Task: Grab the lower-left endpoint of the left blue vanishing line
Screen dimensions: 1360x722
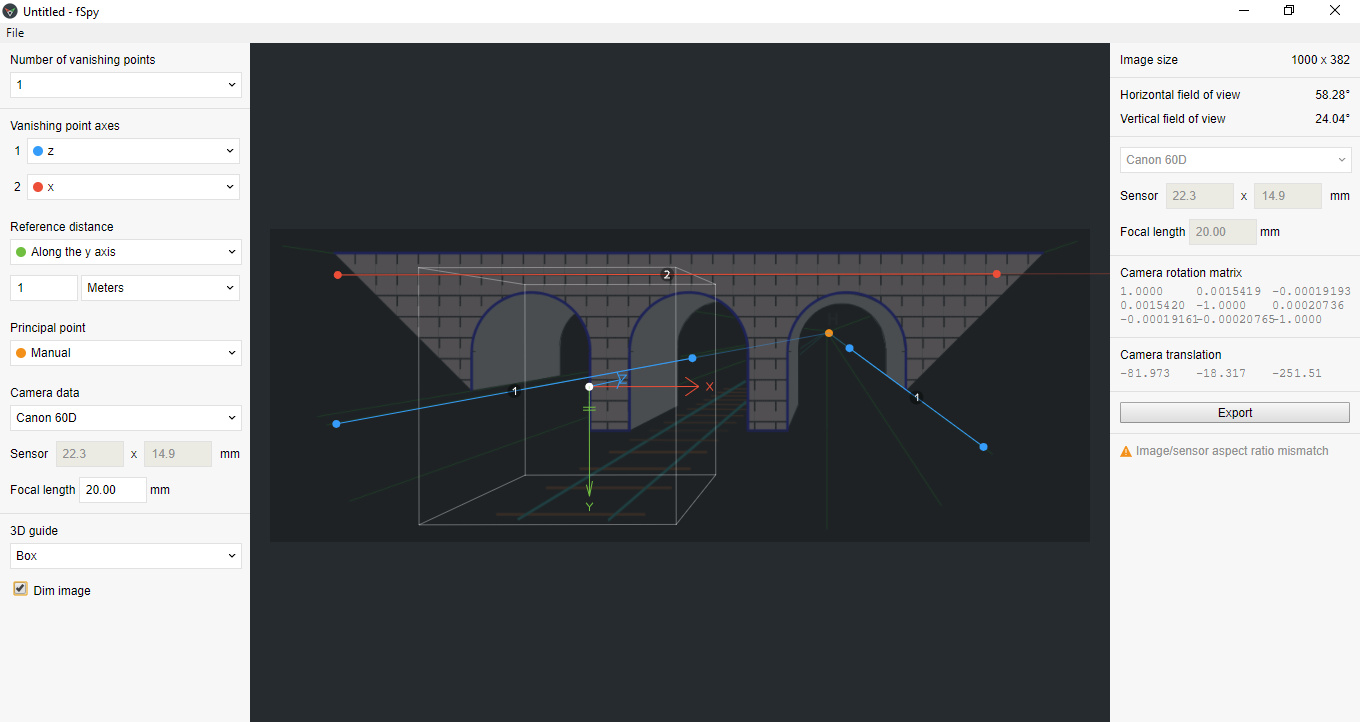Action: (x=336, y=424)
